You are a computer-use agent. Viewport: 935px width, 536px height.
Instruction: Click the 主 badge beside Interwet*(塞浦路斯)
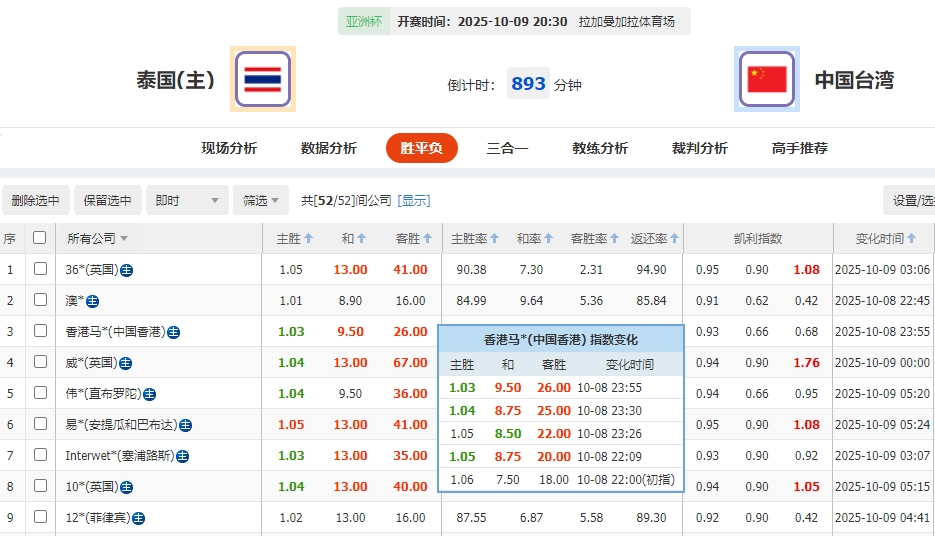[x=181, y=456]
